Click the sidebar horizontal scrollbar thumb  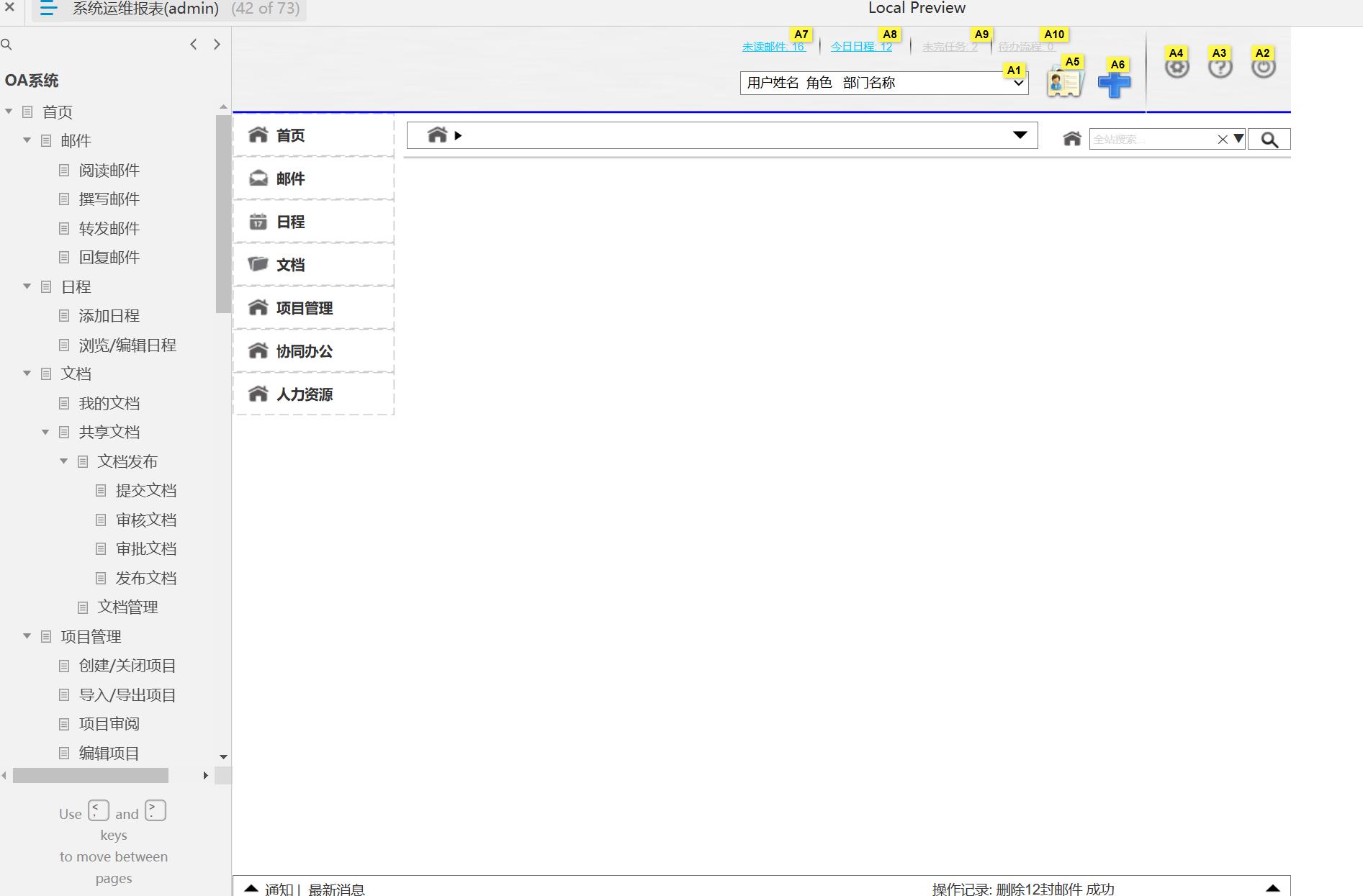(x=91, y=775)
